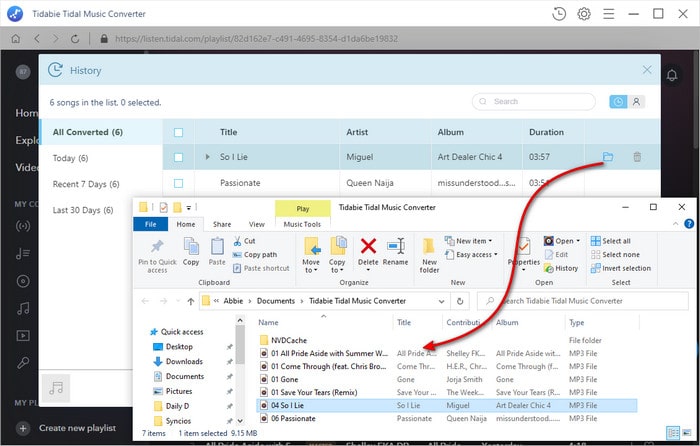Open output folder icon for So I Lie

pyautogui.click(x=608, y=157)
